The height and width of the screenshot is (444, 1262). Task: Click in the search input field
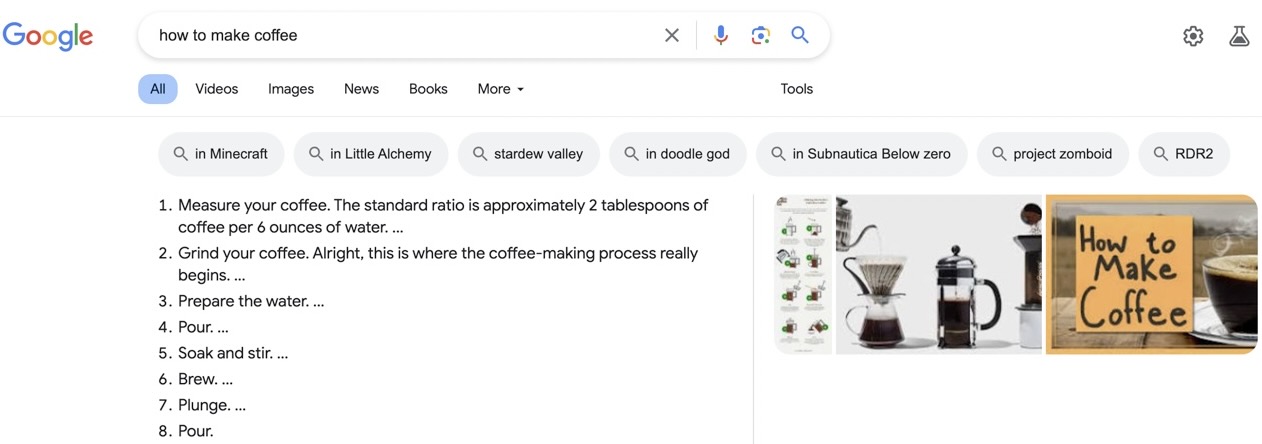tap(400, 36)
